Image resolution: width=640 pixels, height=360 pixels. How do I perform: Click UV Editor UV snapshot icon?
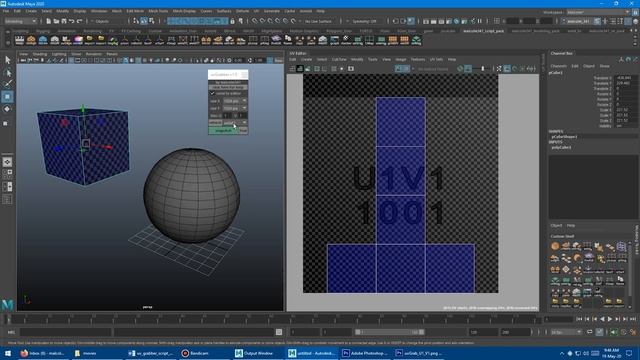coord(351,69)
